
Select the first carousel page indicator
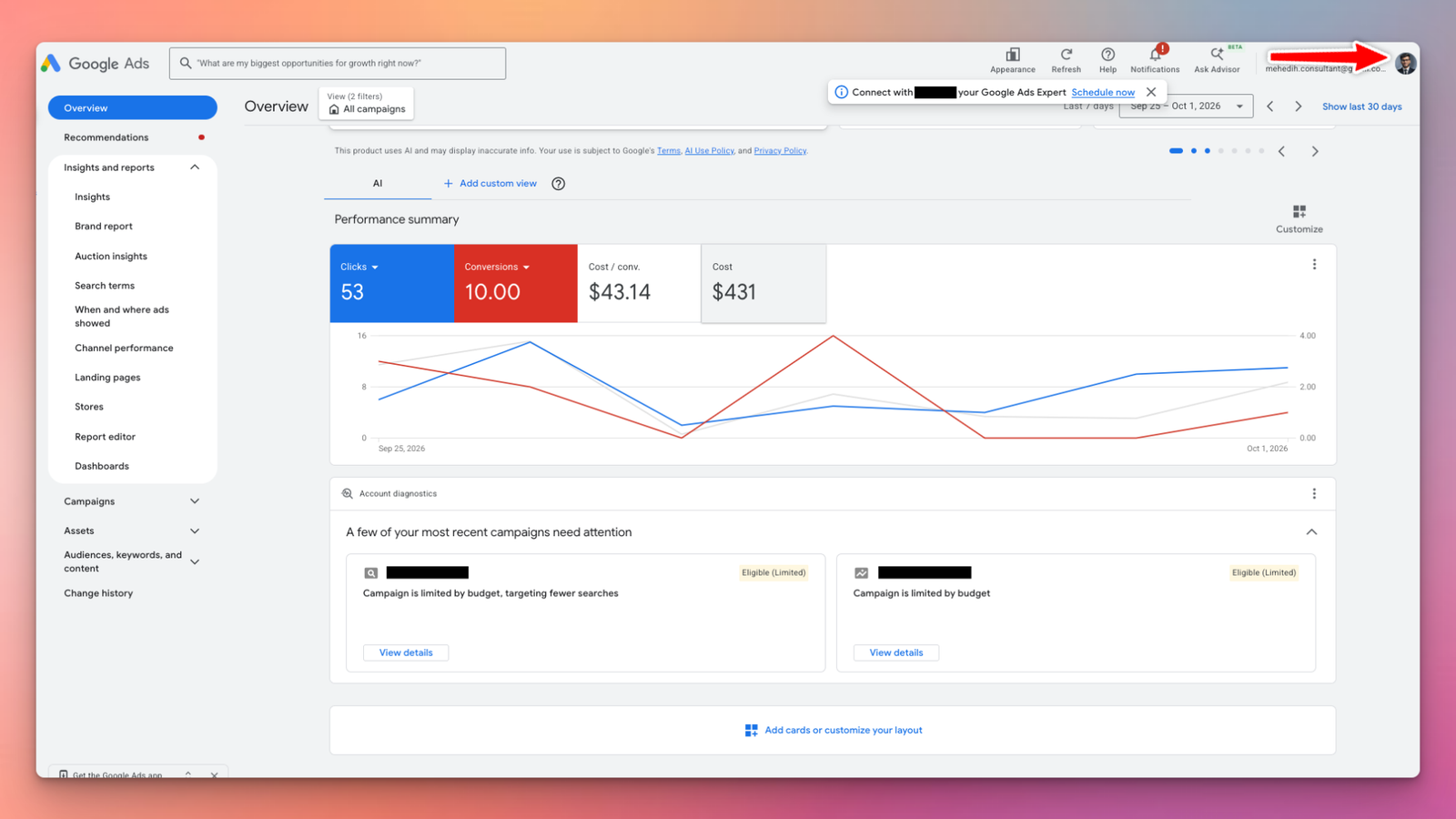pyautogui.click(x=1176, y=151)
